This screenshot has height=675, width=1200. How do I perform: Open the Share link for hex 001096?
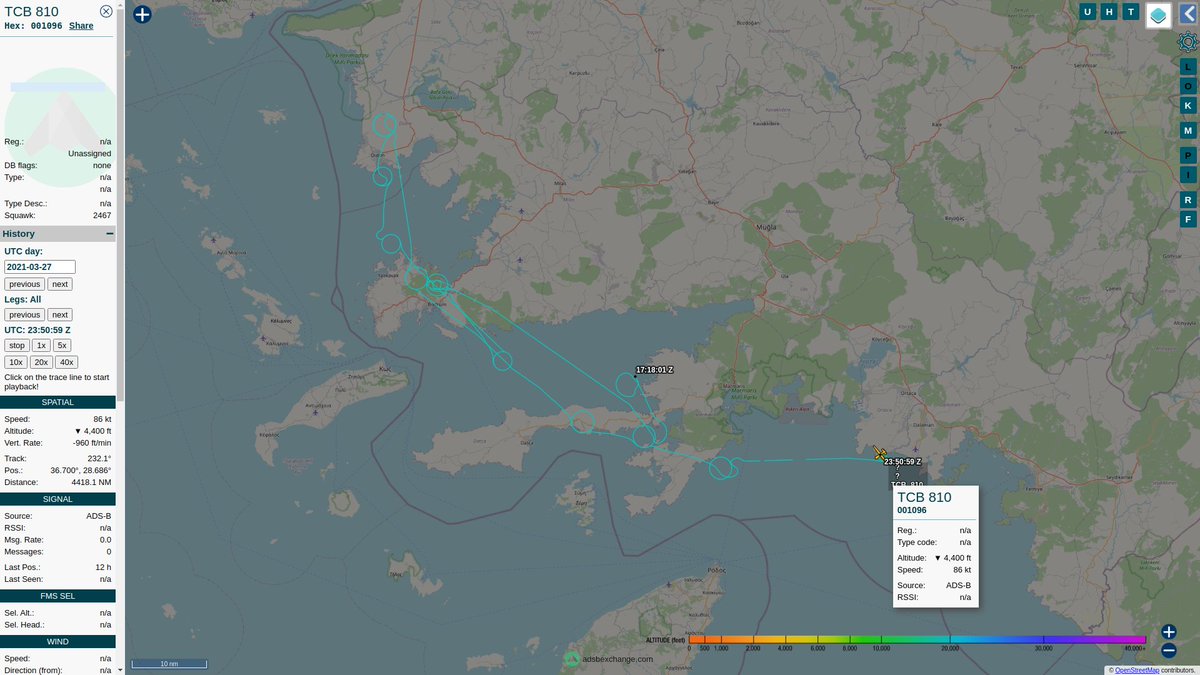tap(81, 26)
